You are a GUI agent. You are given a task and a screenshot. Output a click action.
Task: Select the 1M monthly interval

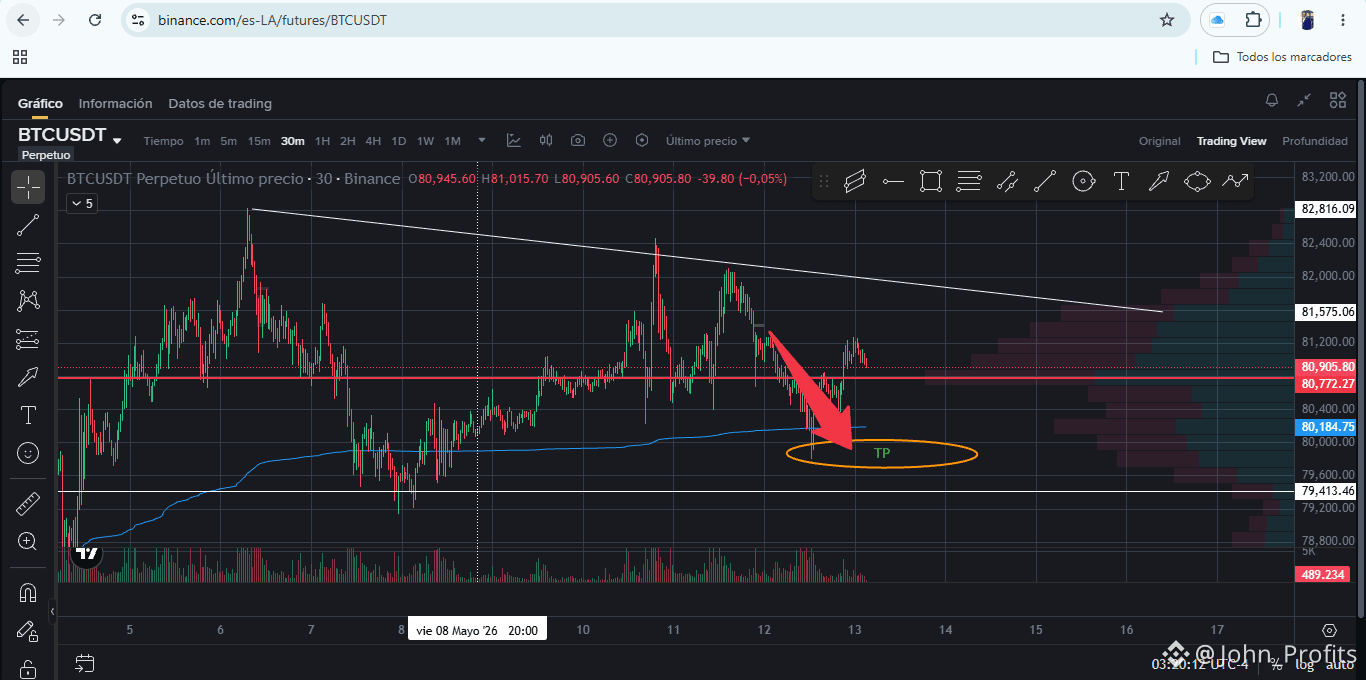point(452,141)
